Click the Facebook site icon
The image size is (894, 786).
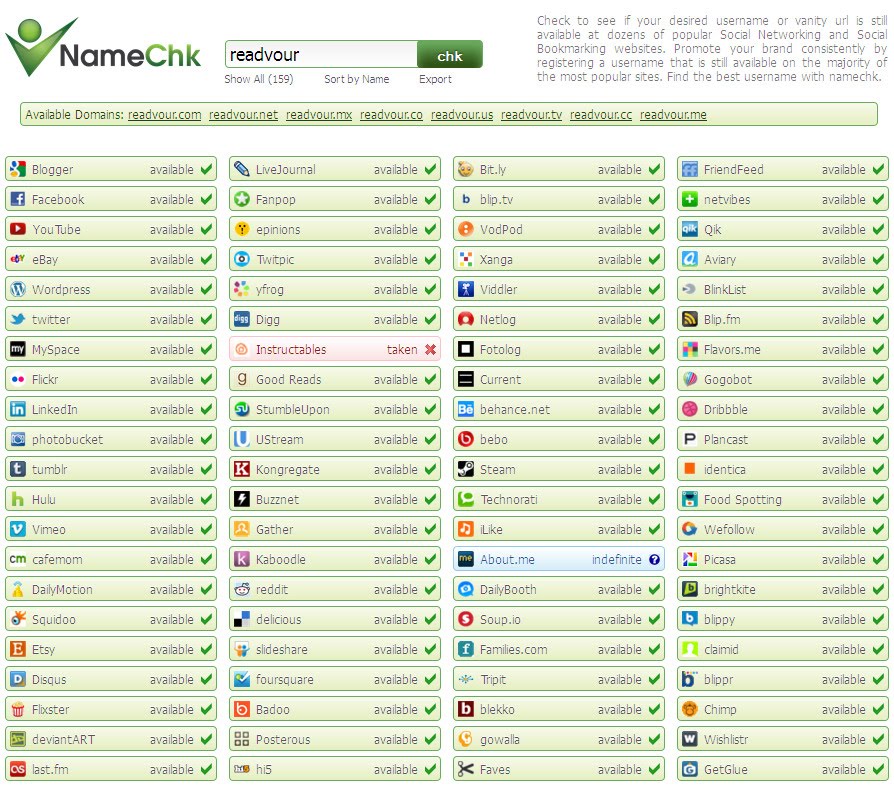coord(18,199)
